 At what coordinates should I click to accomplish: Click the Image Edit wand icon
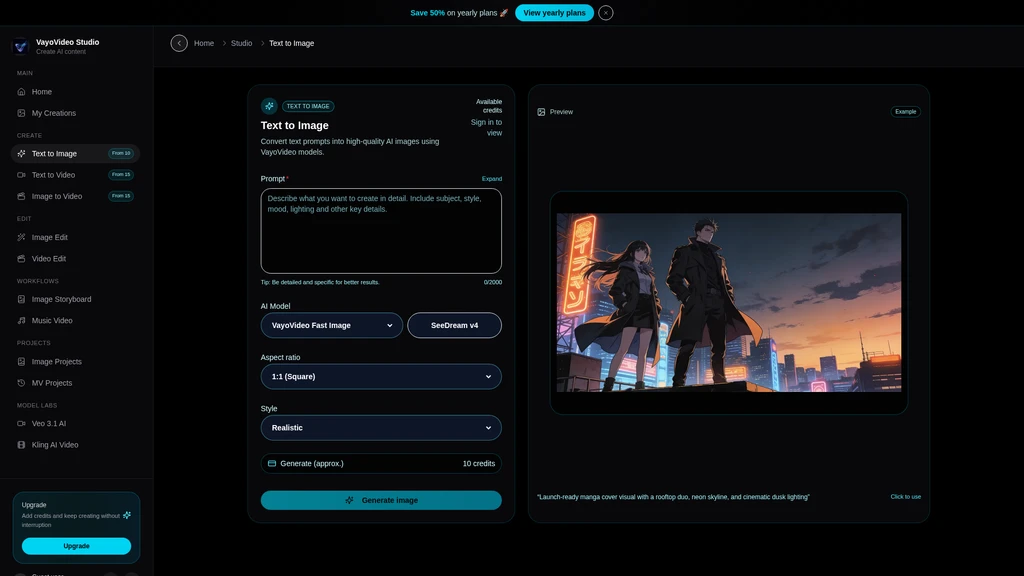pyautogui.click(x=22, y=237)
